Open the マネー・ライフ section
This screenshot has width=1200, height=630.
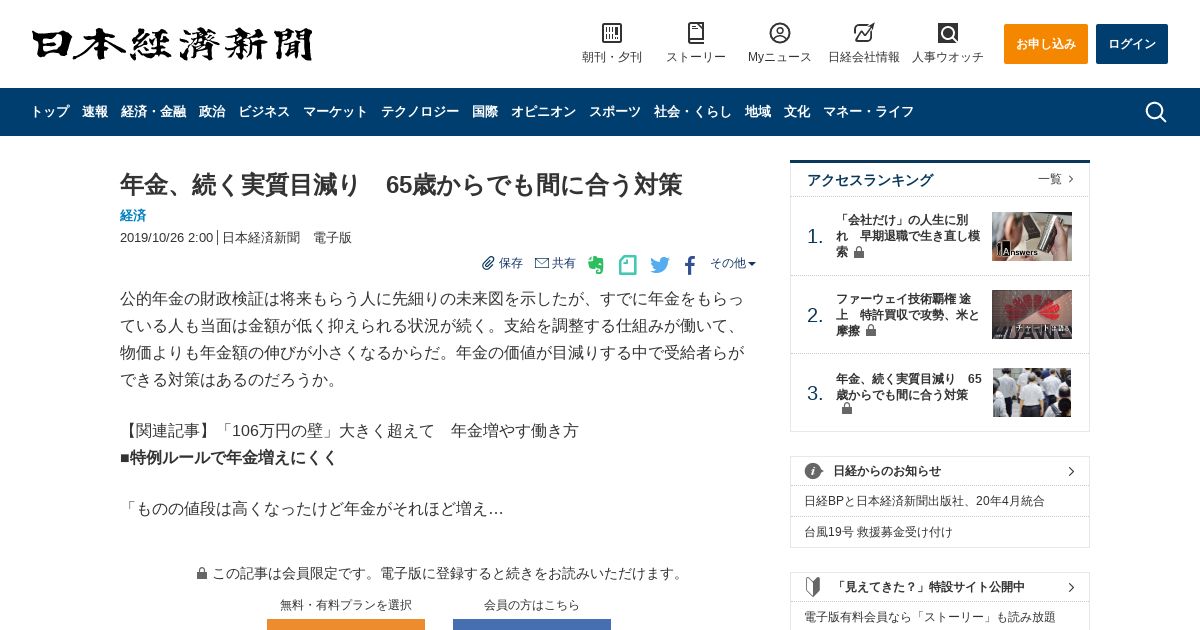868,112
